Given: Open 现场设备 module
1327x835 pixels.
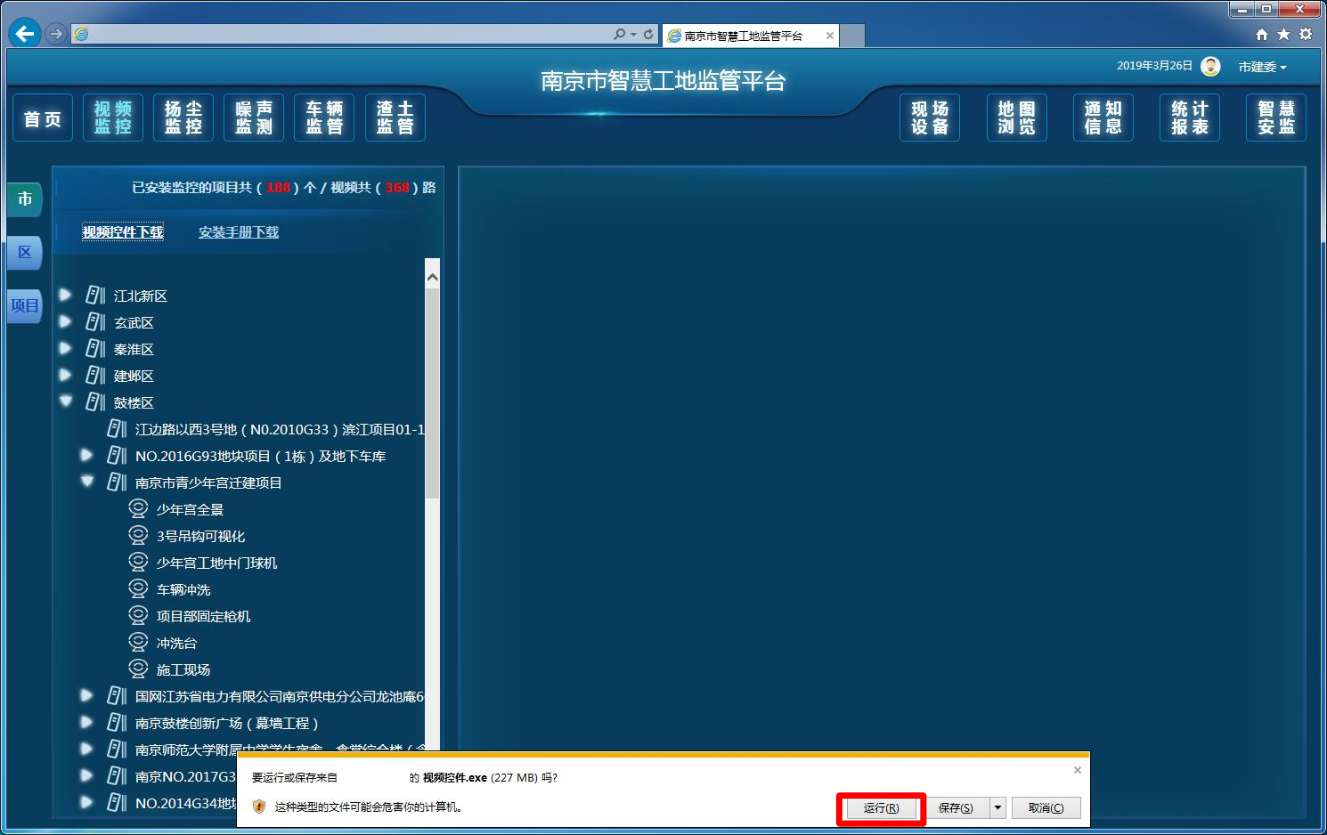Looking at the screenshot, I should [930, 118].
